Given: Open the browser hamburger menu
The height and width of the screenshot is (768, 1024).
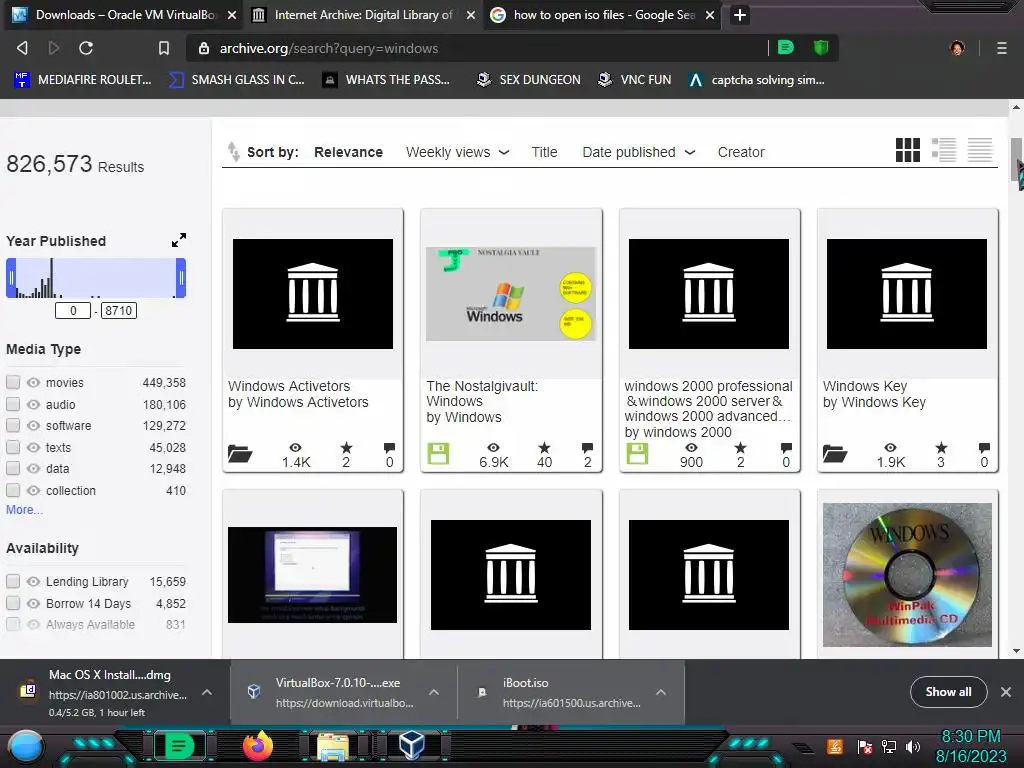Looking at the screenshot, I should coord(1002,48).
